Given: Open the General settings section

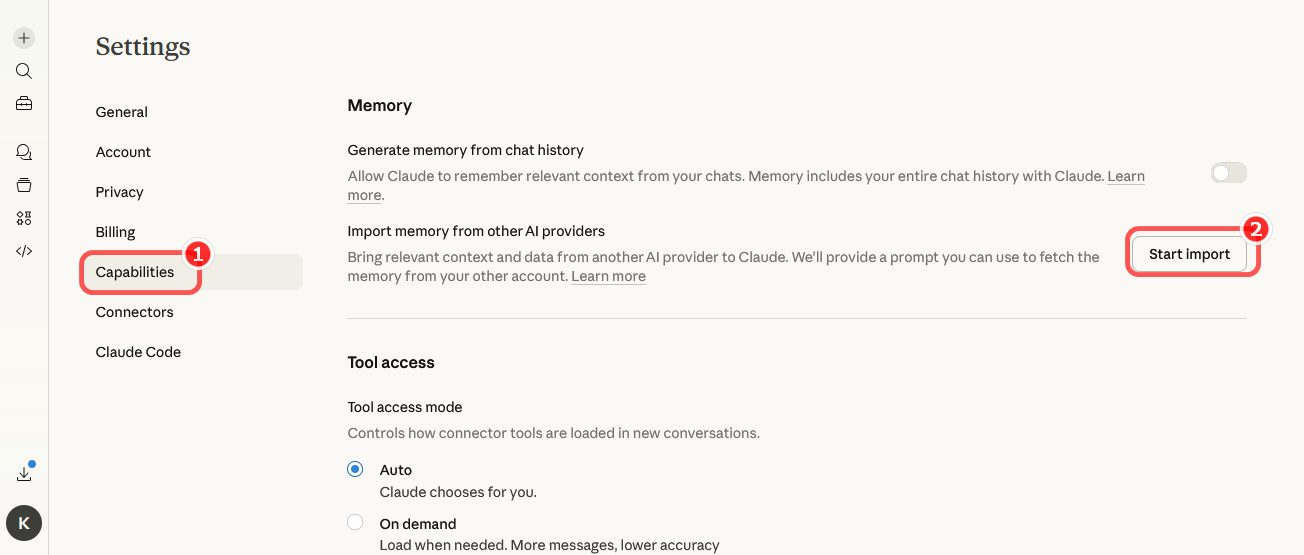Looking at the screenshot, I should point(122,112).
